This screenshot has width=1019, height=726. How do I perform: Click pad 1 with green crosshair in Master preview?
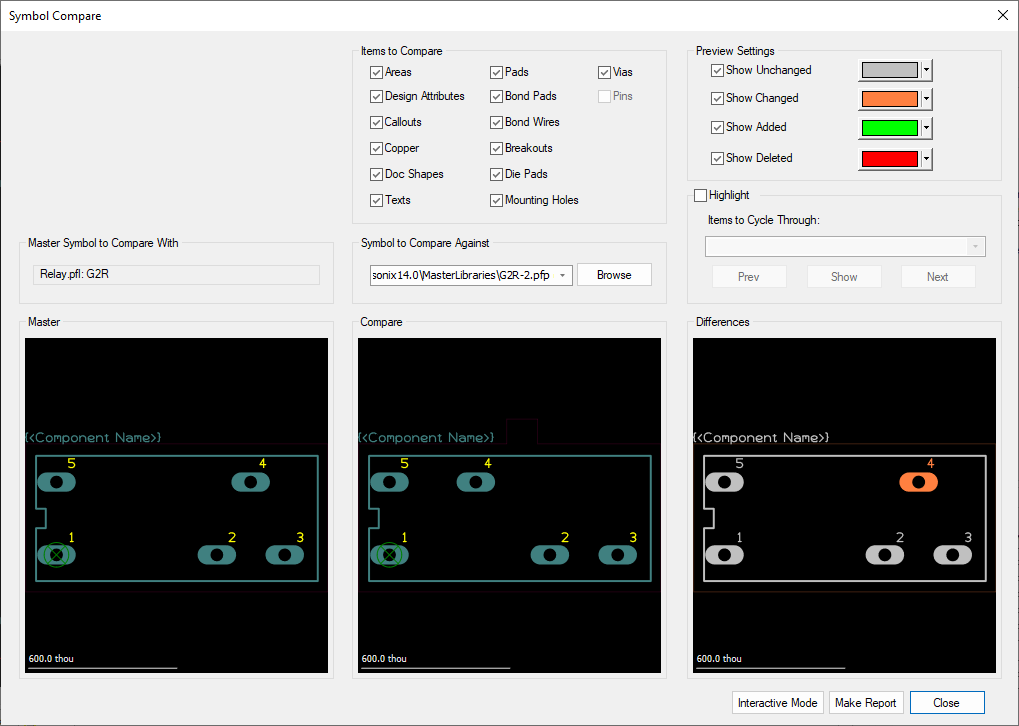56,554
